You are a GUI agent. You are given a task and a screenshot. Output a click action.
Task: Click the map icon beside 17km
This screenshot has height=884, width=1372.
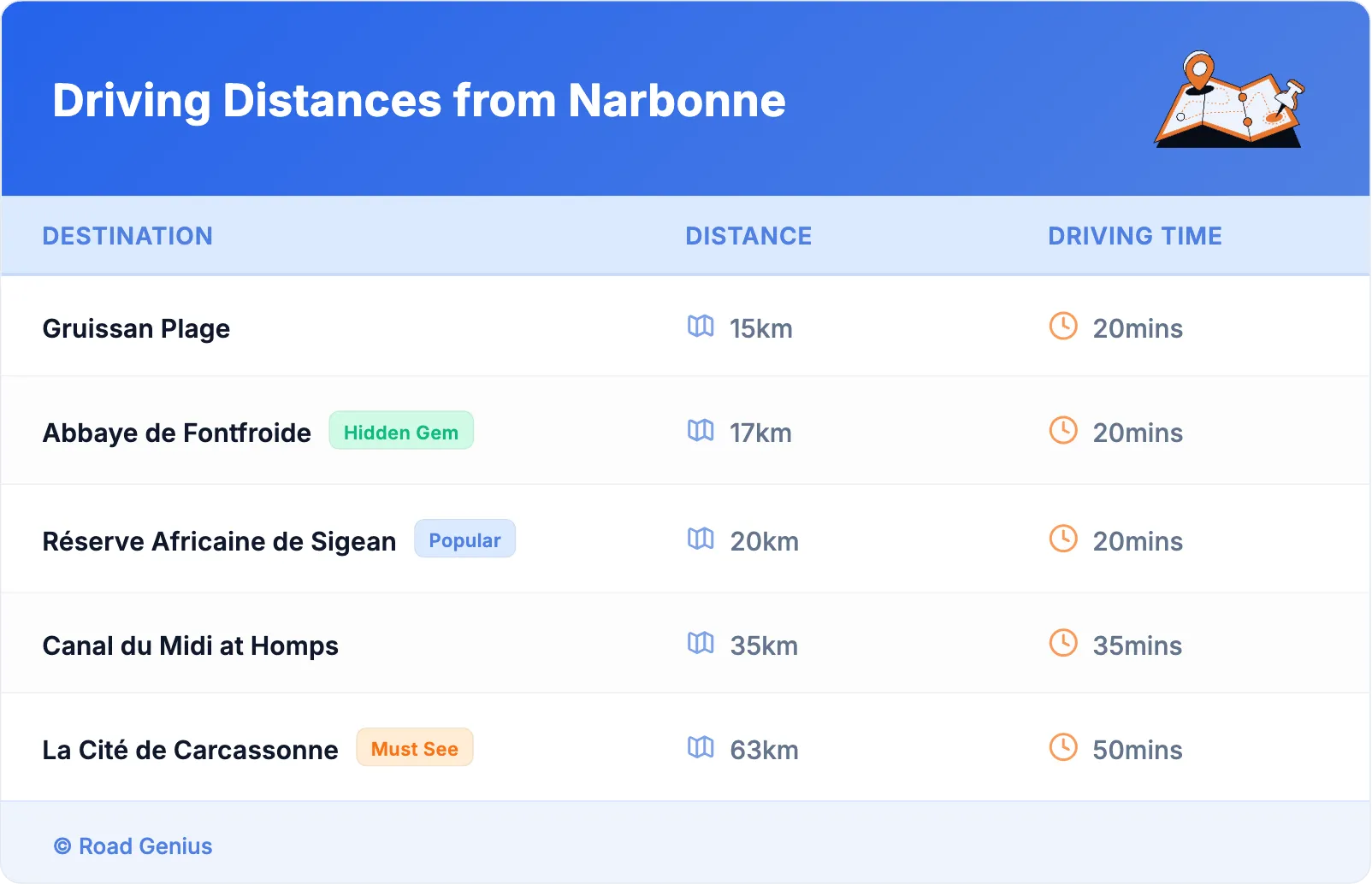(701, 430)
